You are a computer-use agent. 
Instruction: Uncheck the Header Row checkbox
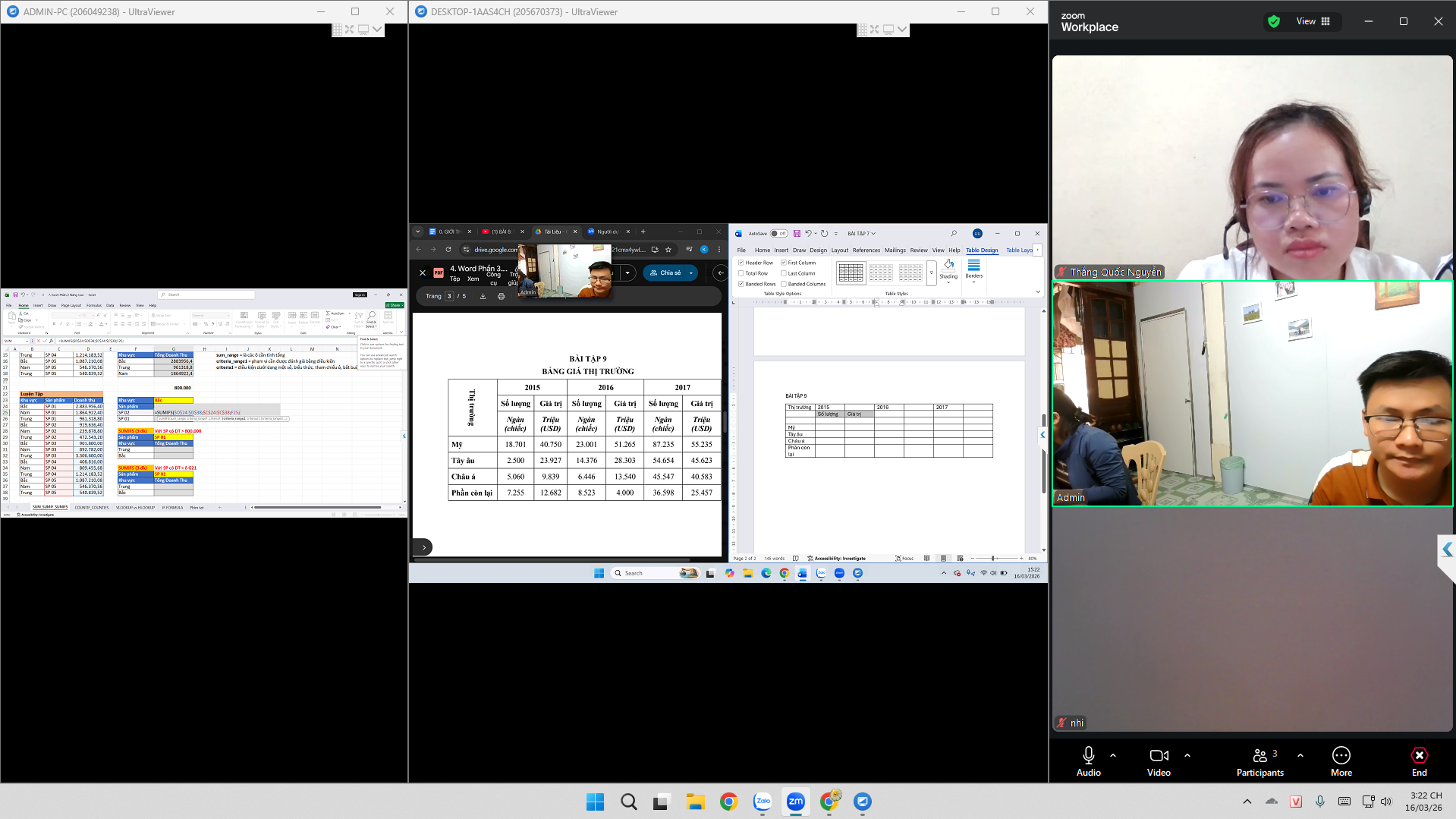click(741, 263)
